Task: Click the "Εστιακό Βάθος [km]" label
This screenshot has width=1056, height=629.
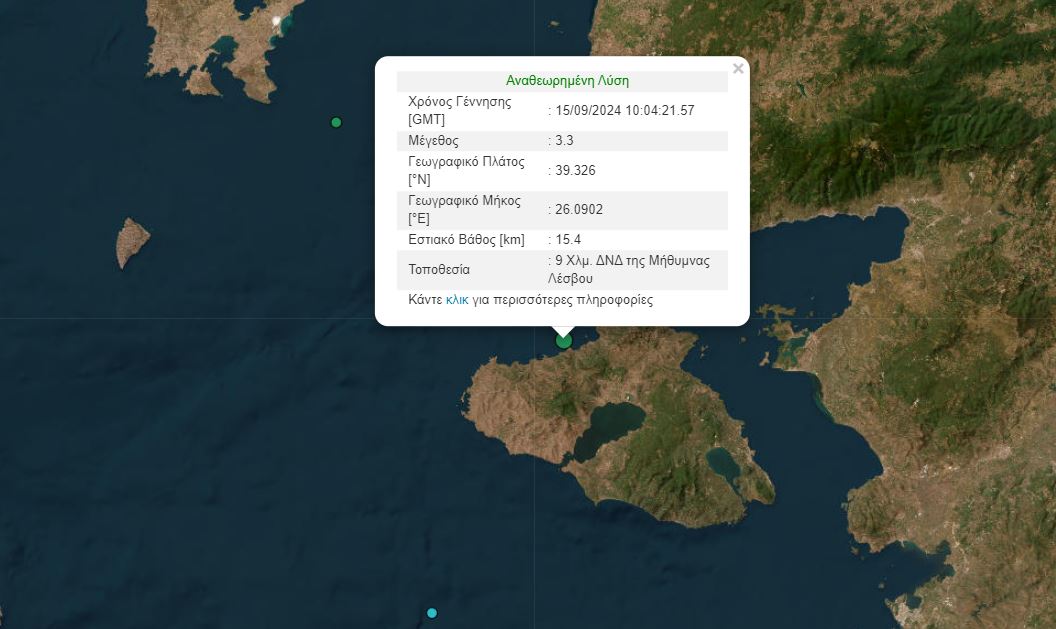Action: tap(467, 240)
